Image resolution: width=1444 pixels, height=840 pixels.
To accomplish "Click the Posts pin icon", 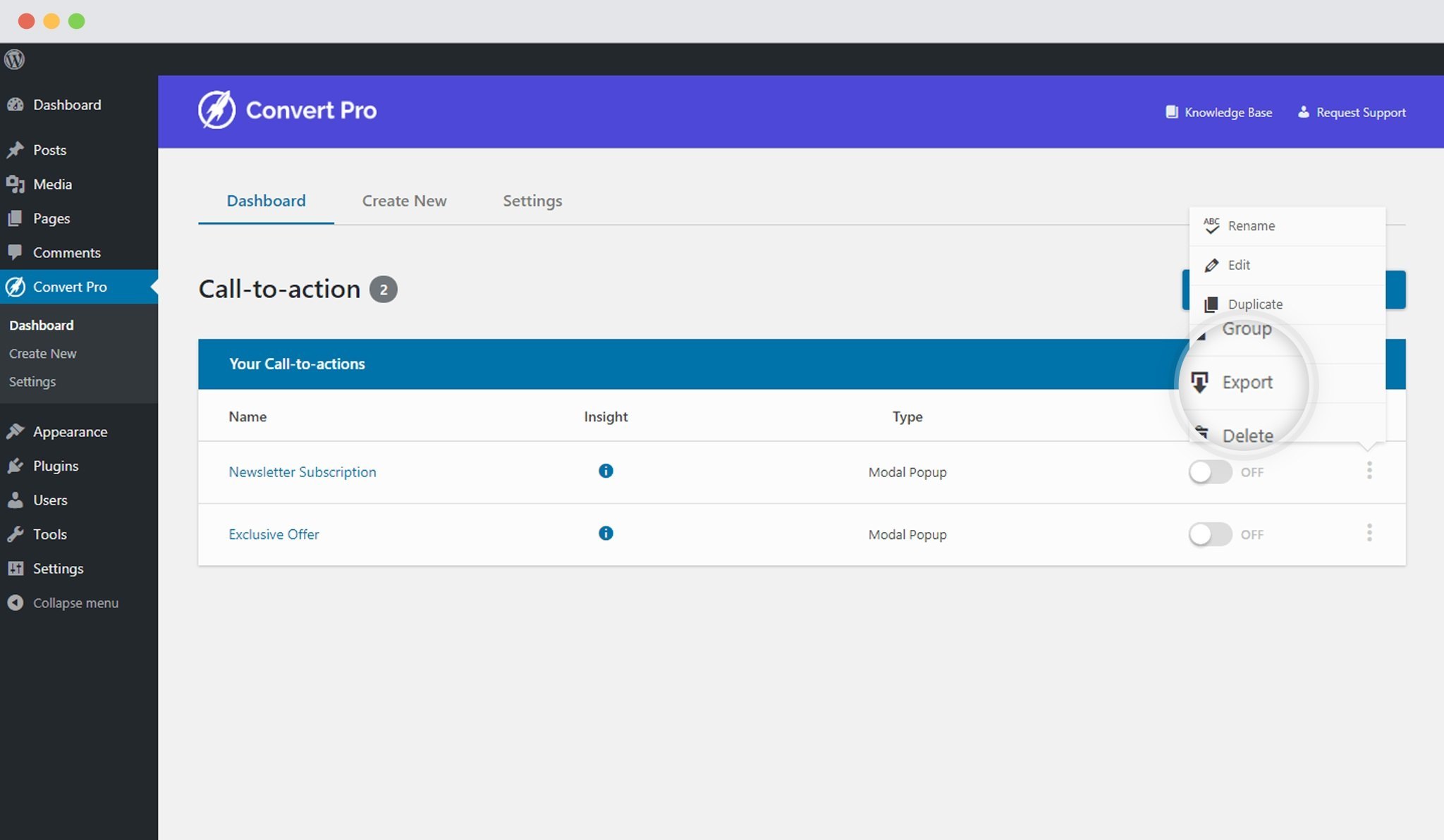I will tap(15, 149).
